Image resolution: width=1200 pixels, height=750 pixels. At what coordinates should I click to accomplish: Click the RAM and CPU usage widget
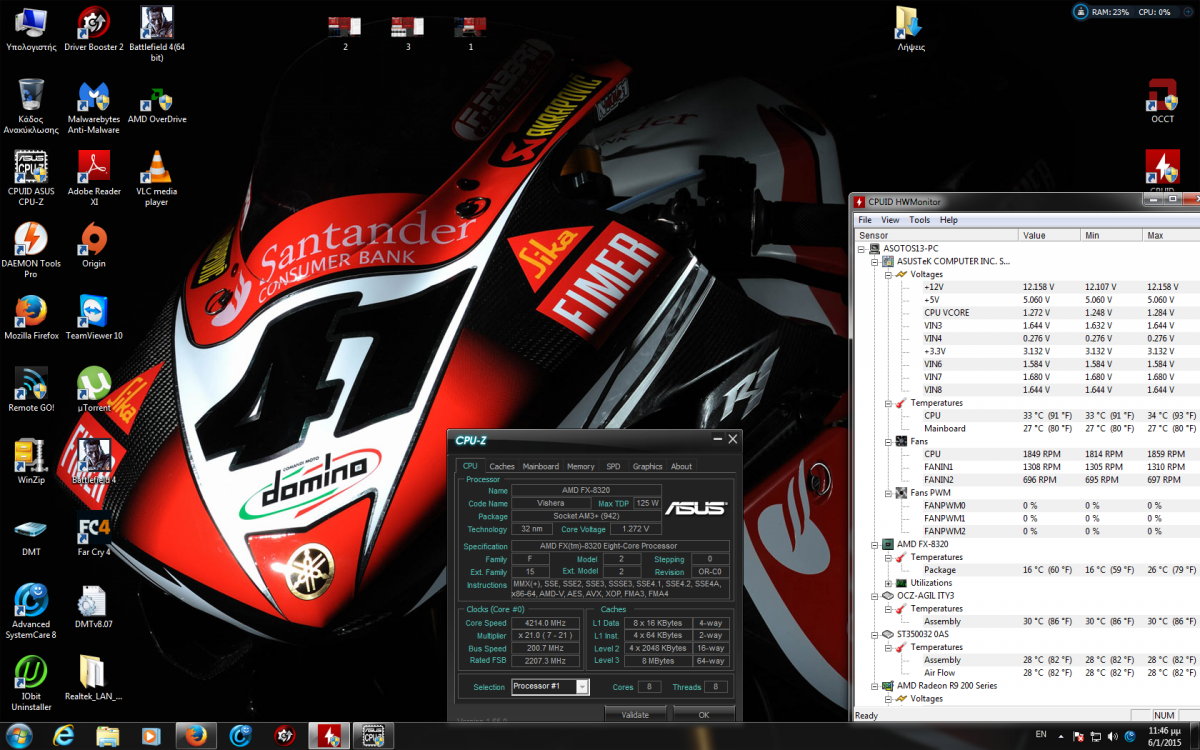click(x=1134, y=12)
